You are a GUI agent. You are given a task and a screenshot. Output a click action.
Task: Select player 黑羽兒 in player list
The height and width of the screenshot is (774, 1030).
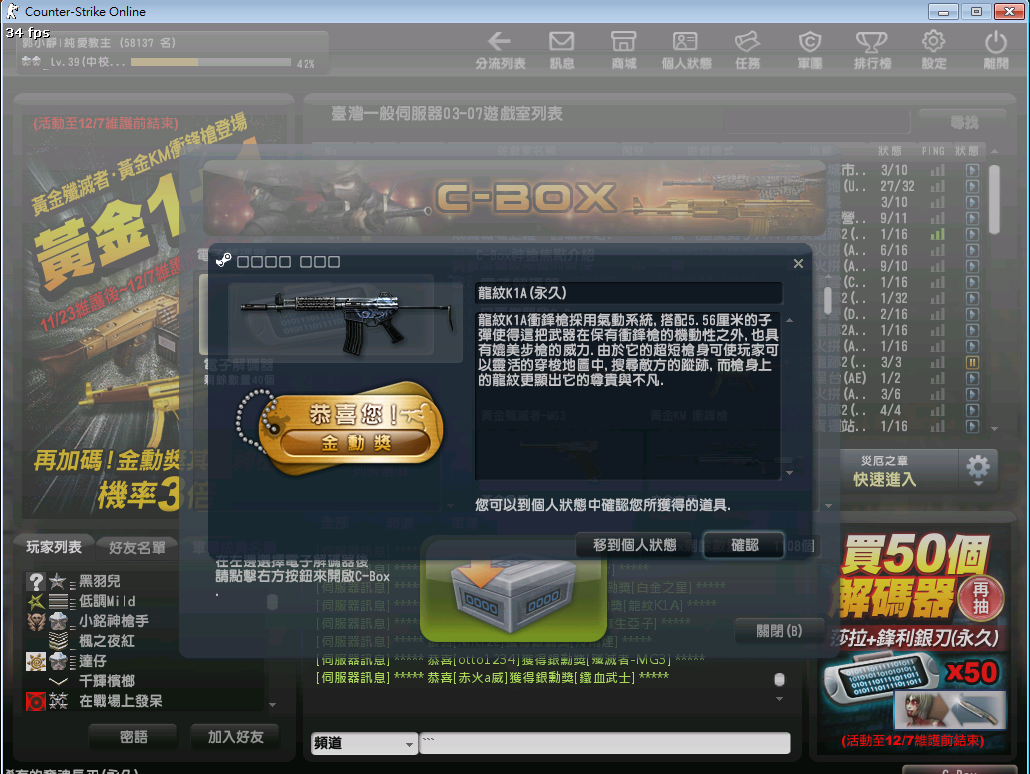tap(100, 581)
